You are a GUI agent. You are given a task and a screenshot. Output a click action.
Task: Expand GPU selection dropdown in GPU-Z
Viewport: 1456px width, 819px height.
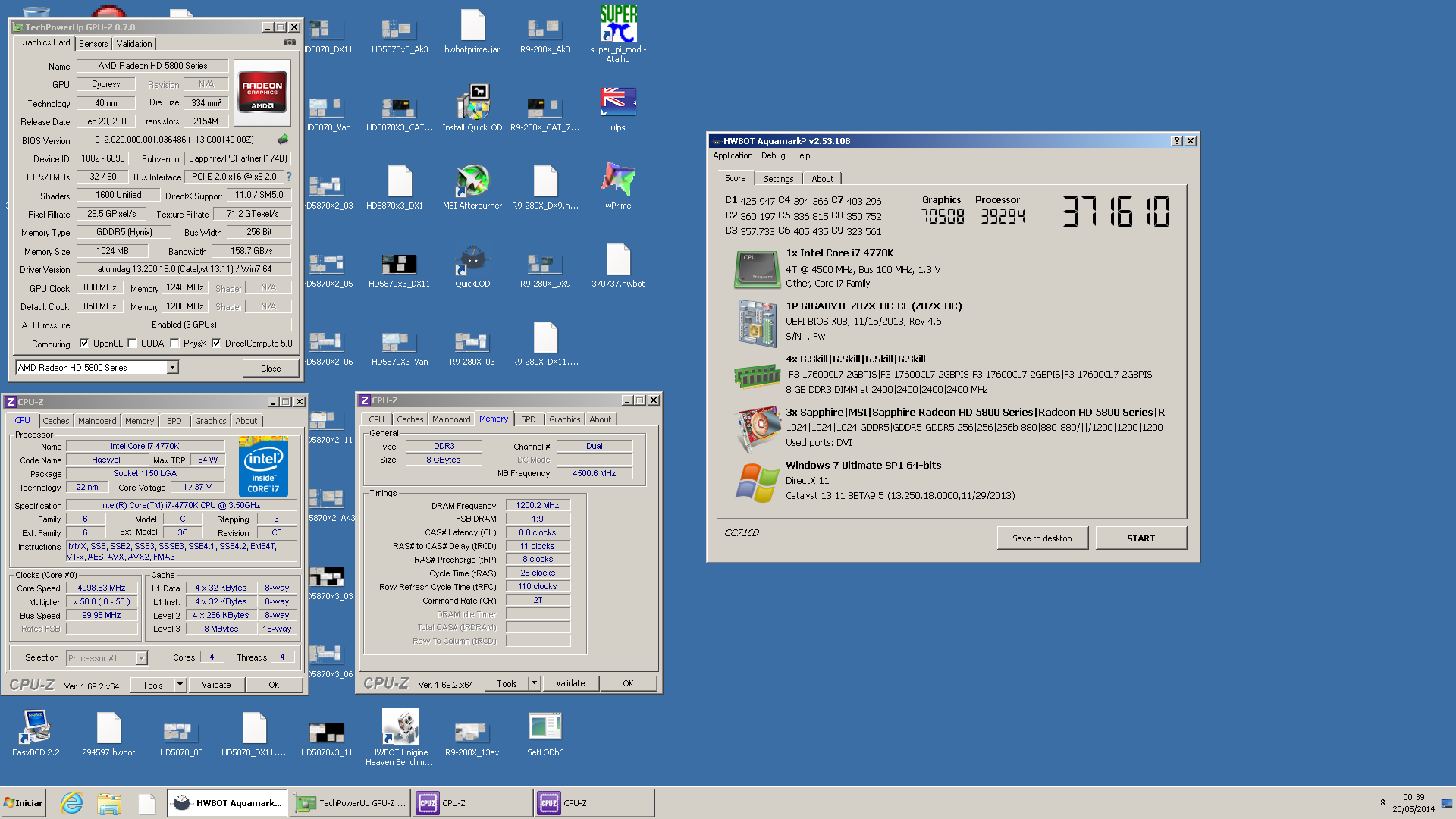[173, 368]
